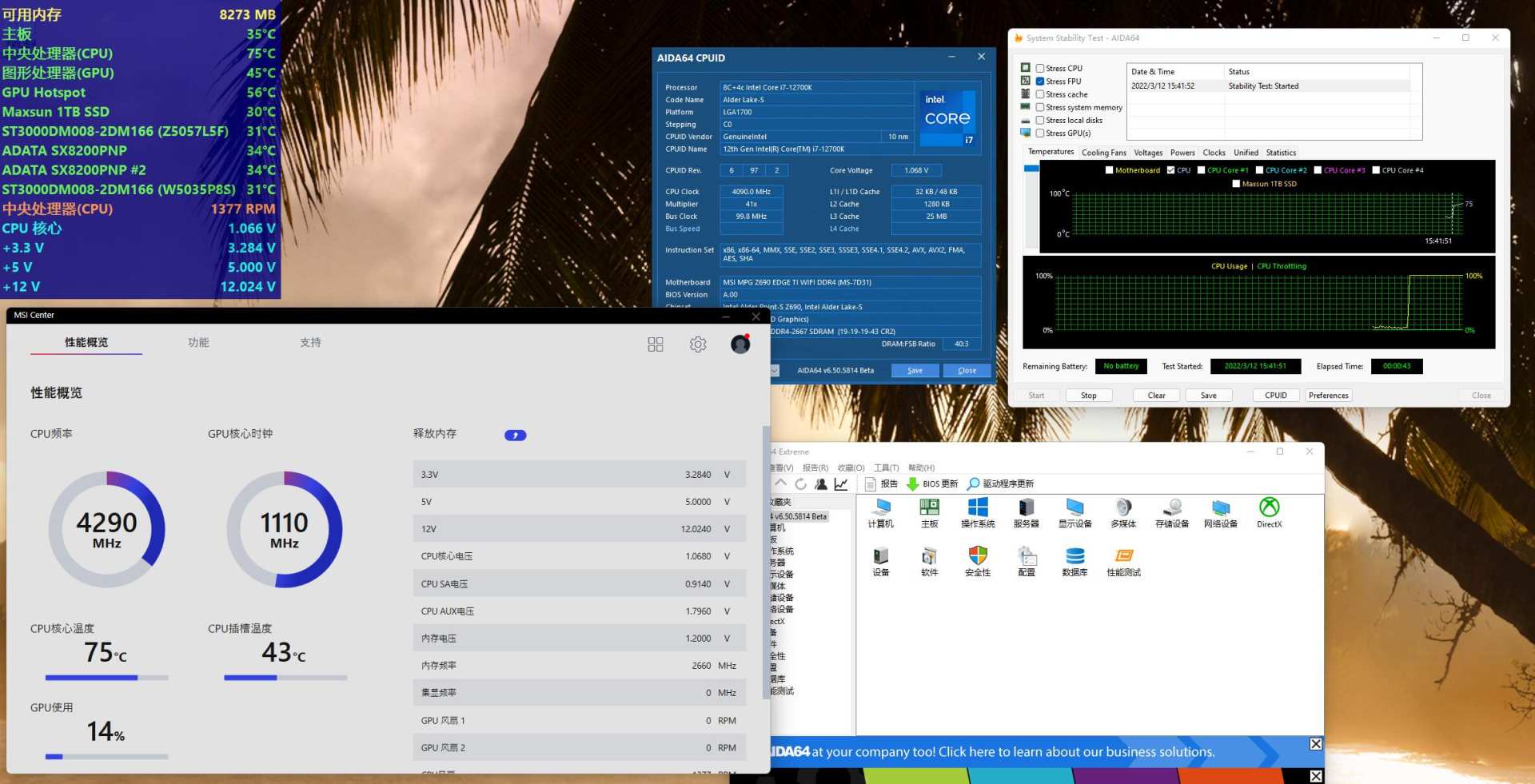The width and height of the screenshot is (1535, 784).
Task: Open the 帮助(H) menu in AIDA64 Extreme
Action: tap(921, 468)
